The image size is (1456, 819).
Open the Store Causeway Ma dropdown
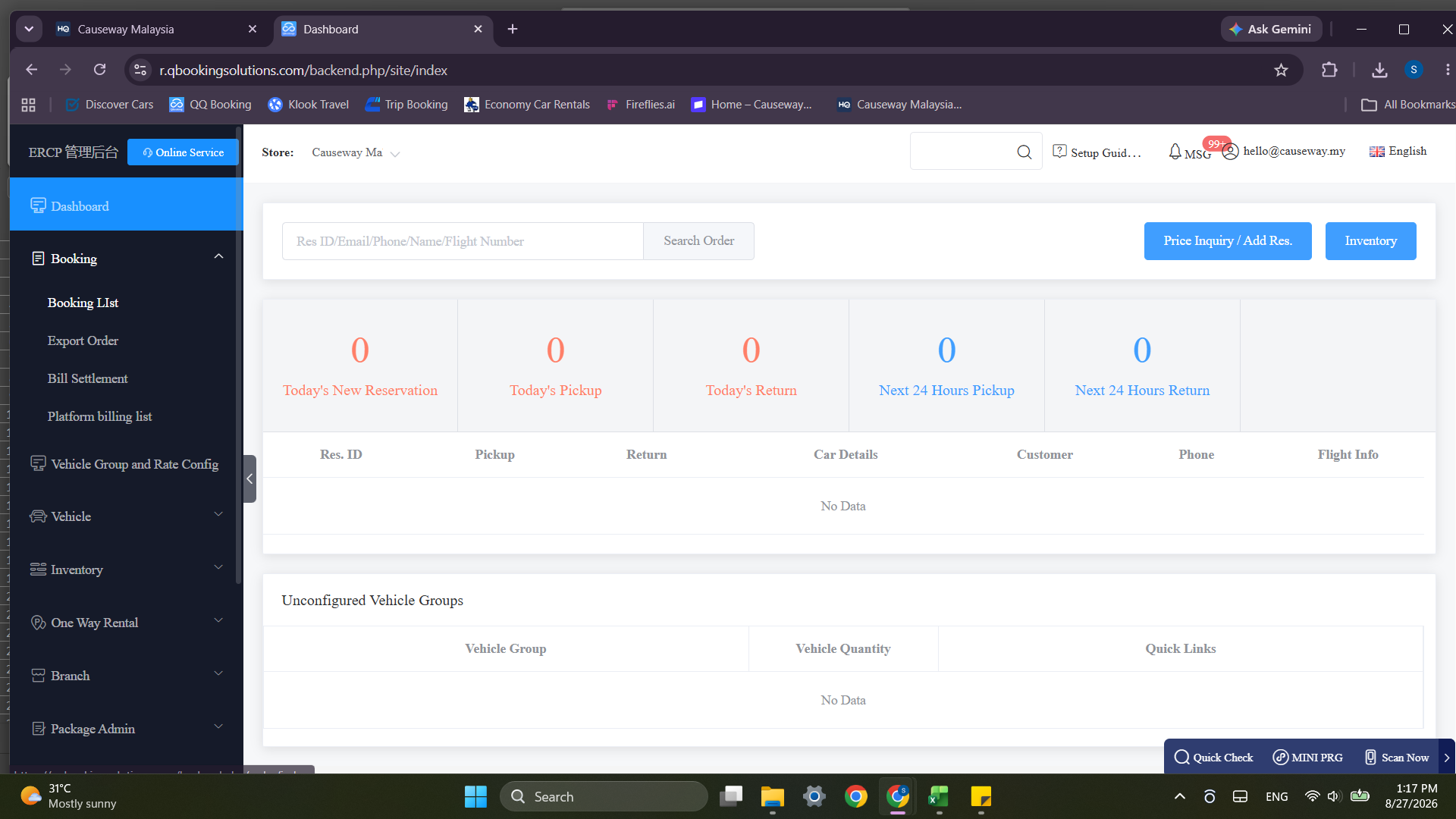tap(355, 152)
